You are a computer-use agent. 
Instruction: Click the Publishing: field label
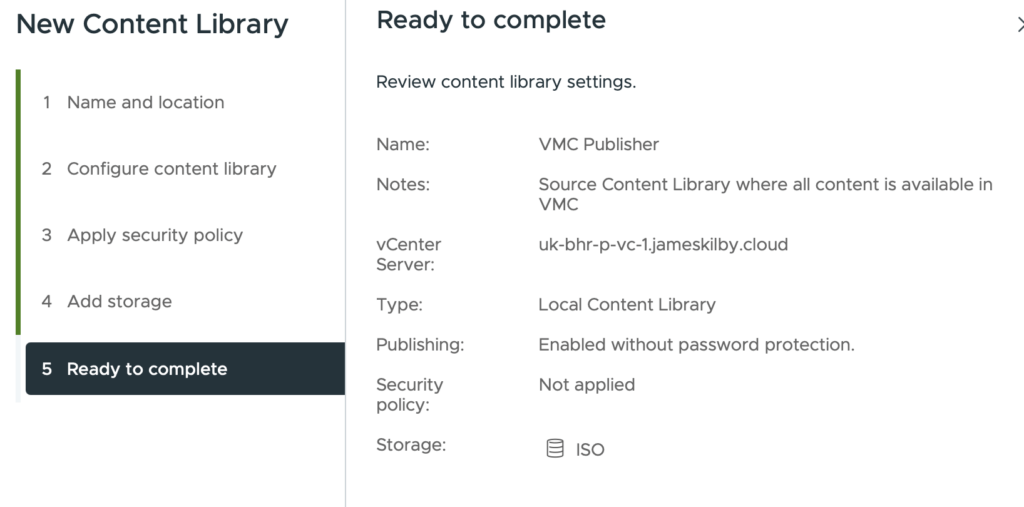point(420,345)
